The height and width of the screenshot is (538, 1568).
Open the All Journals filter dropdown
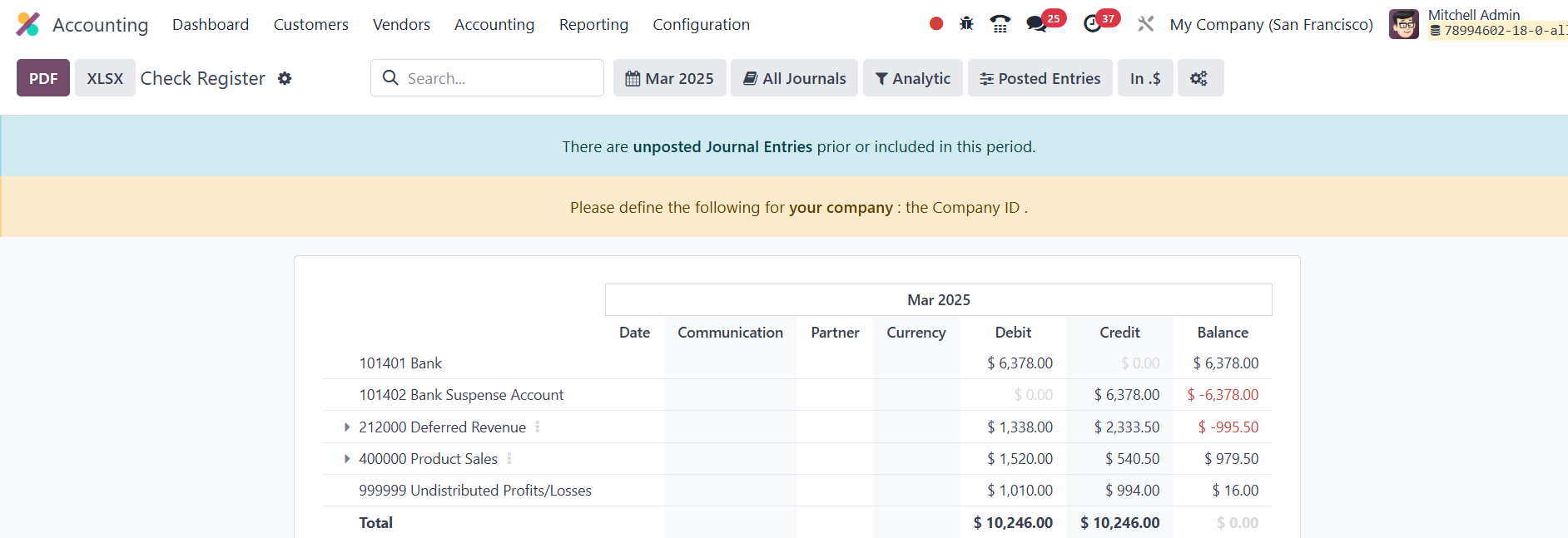(794, 78)
